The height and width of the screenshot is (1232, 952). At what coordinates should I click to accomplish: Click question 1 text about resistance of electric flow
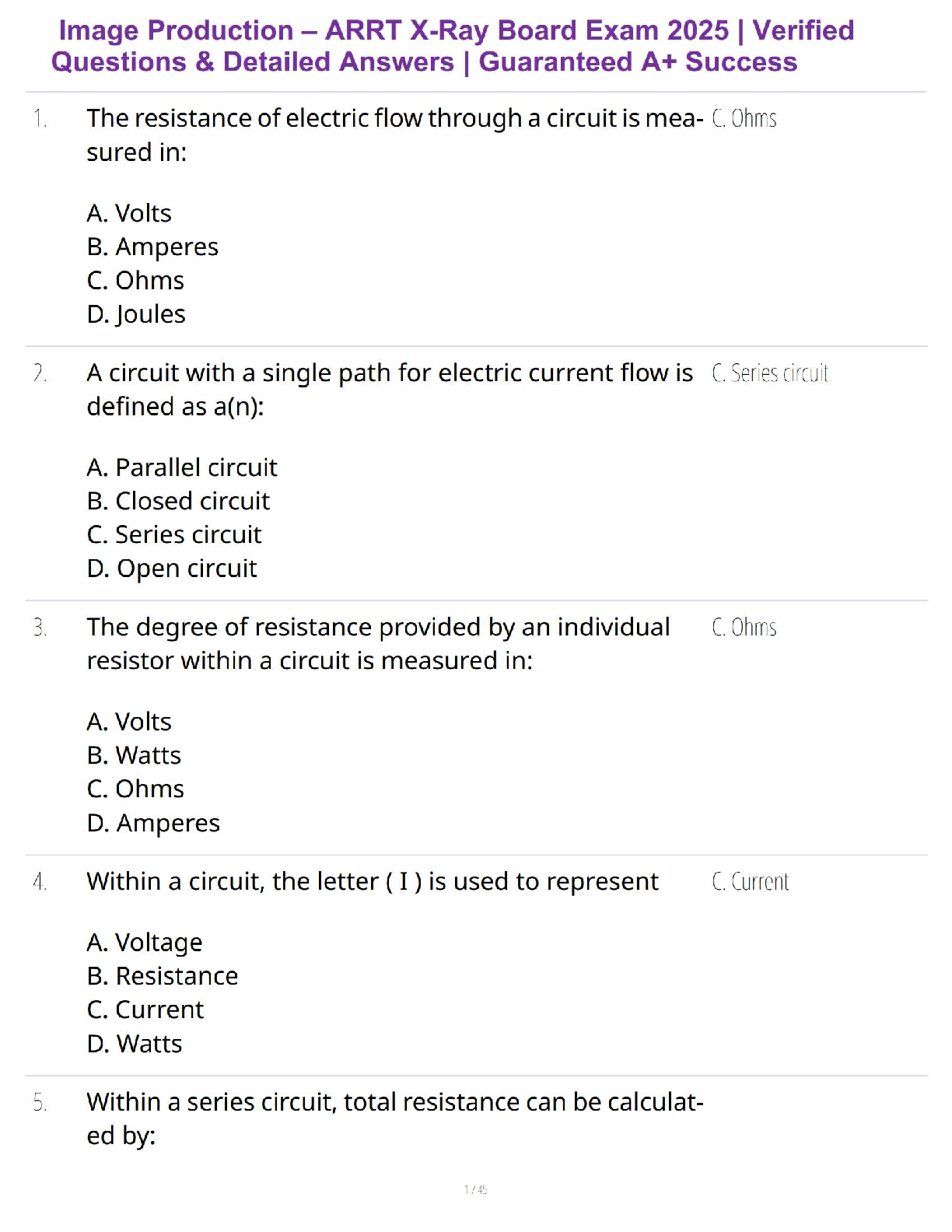coord(394,135)
